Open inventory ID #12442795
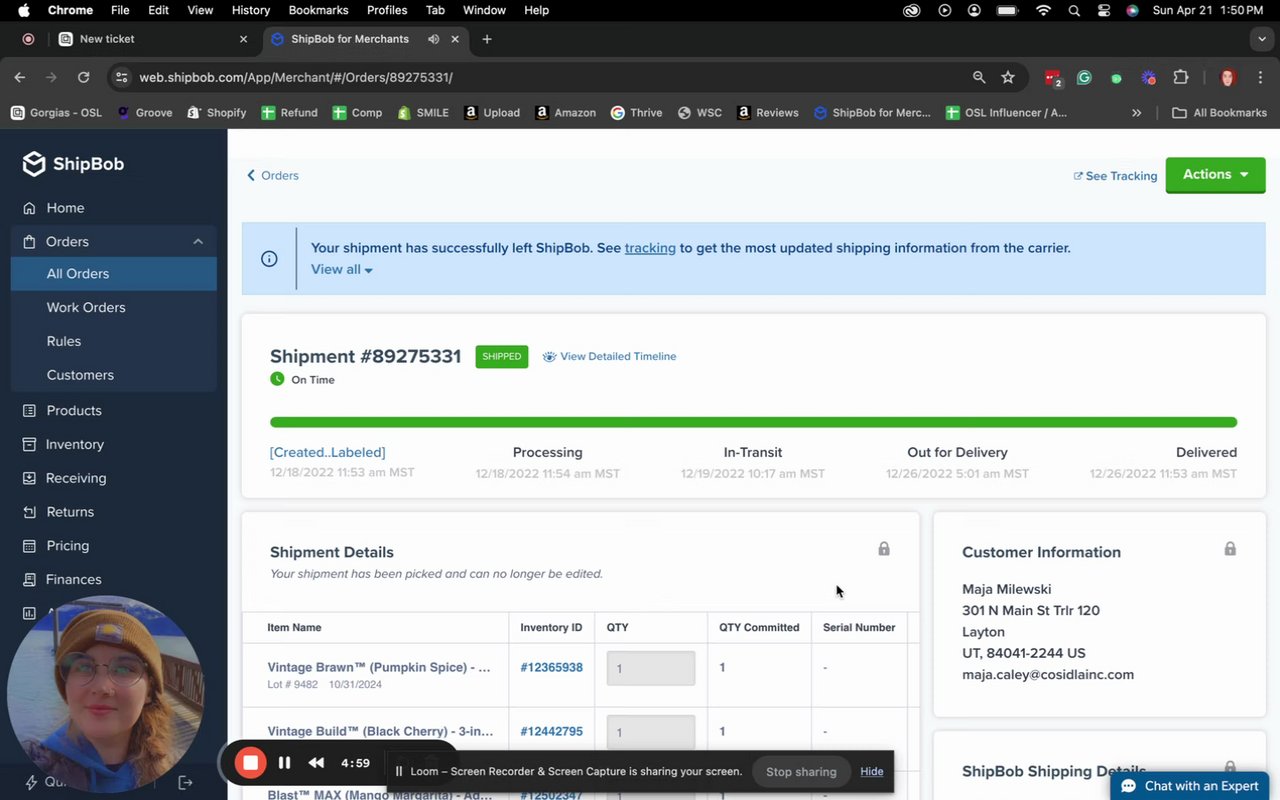 point(551,732)
